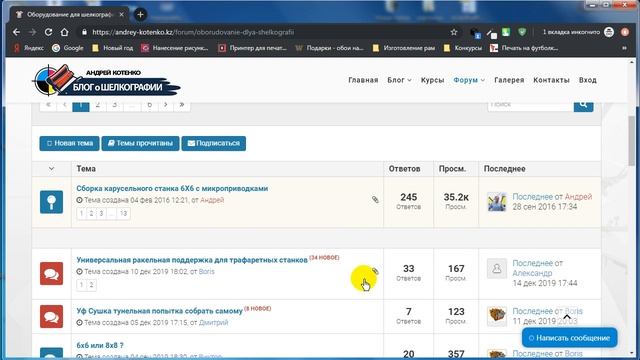Go to pagination page 3
640x360 pixels.
point(115,105)
